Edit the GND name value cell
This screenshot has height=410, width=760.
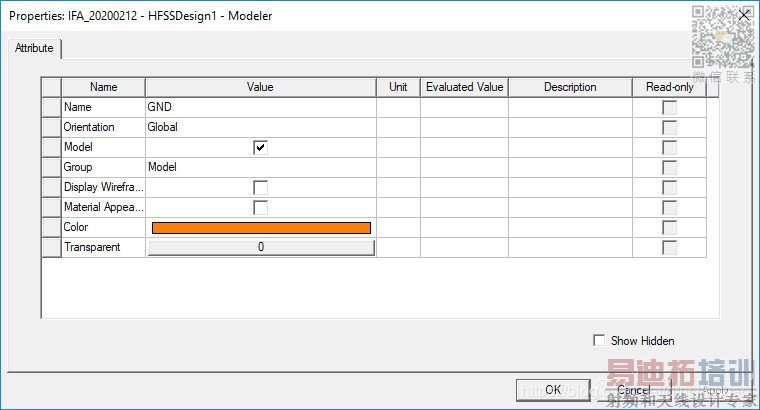coord(260,107)
